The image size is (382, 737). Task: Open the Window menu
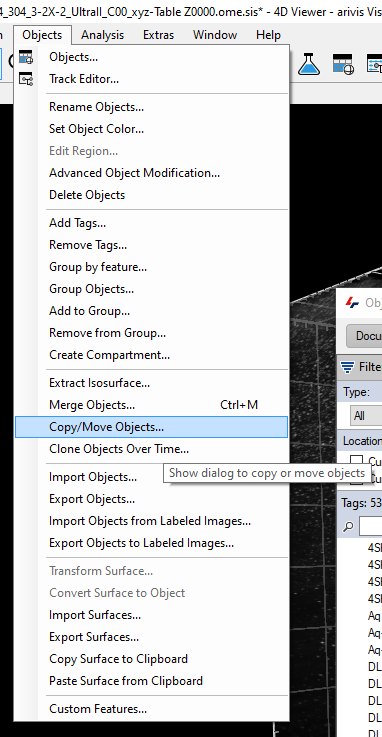click(215, 35)
